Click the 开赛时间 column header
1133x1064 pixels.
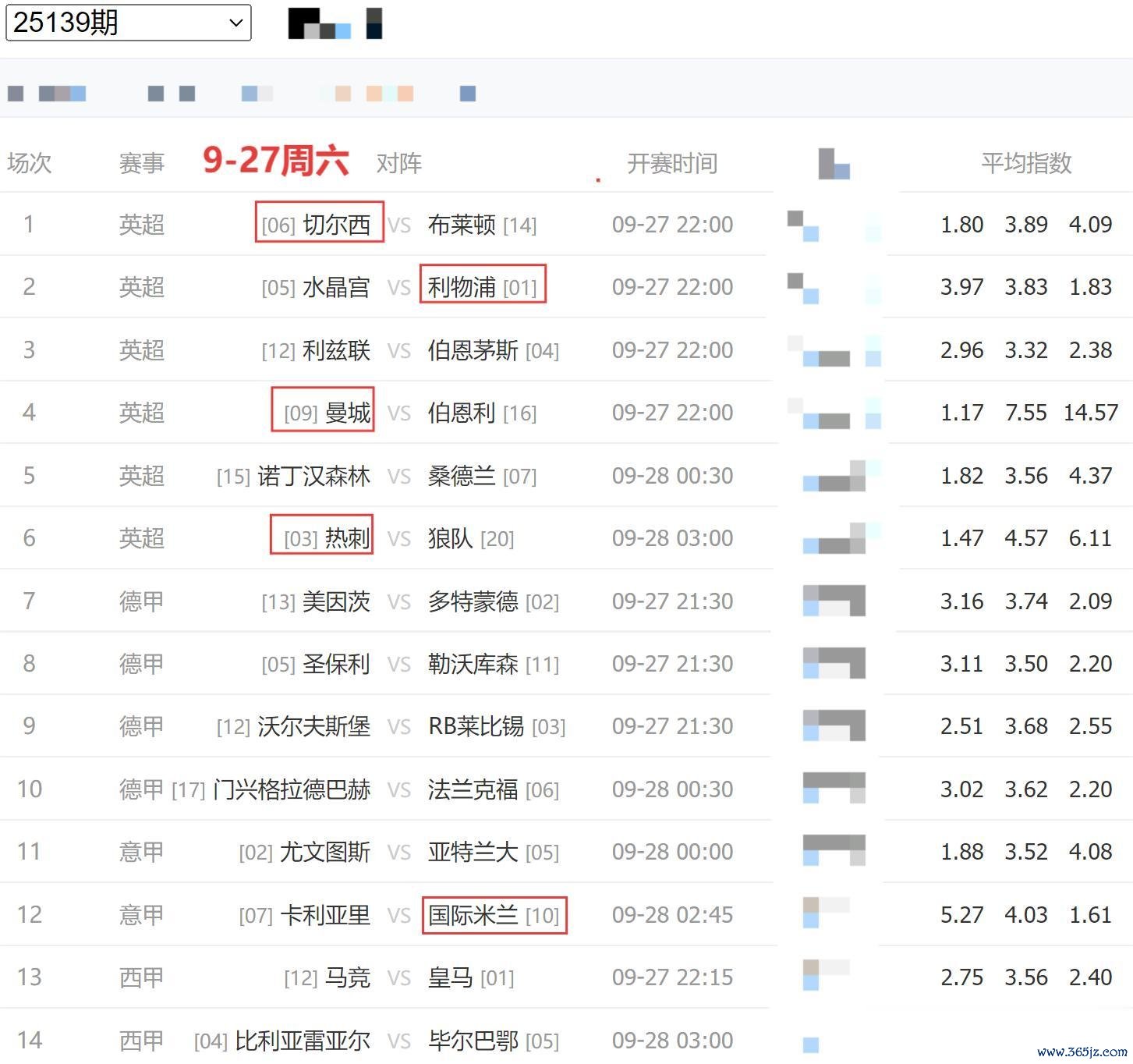point(671,163)
